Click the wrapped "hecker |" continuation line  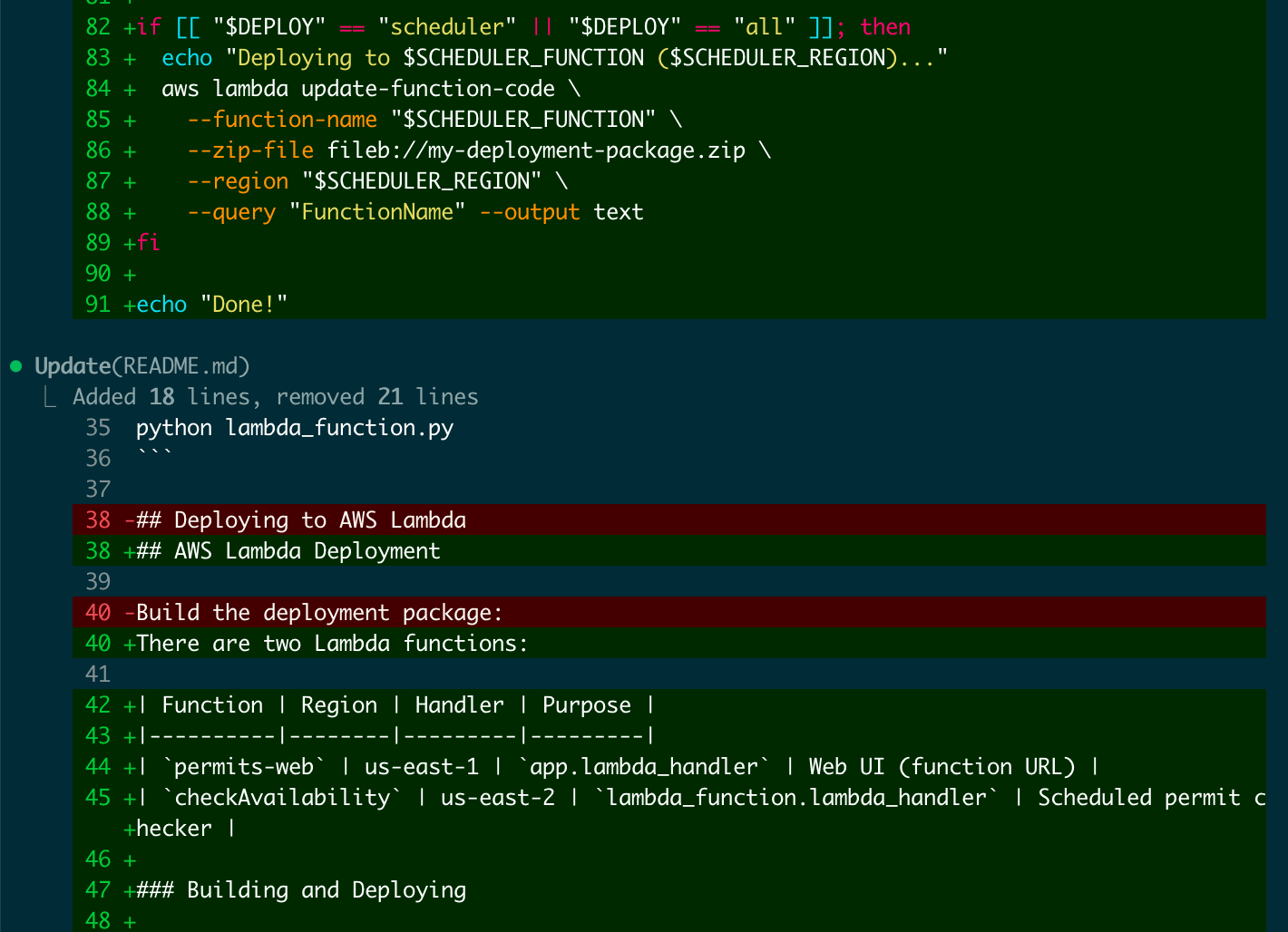tap(187, 829)
